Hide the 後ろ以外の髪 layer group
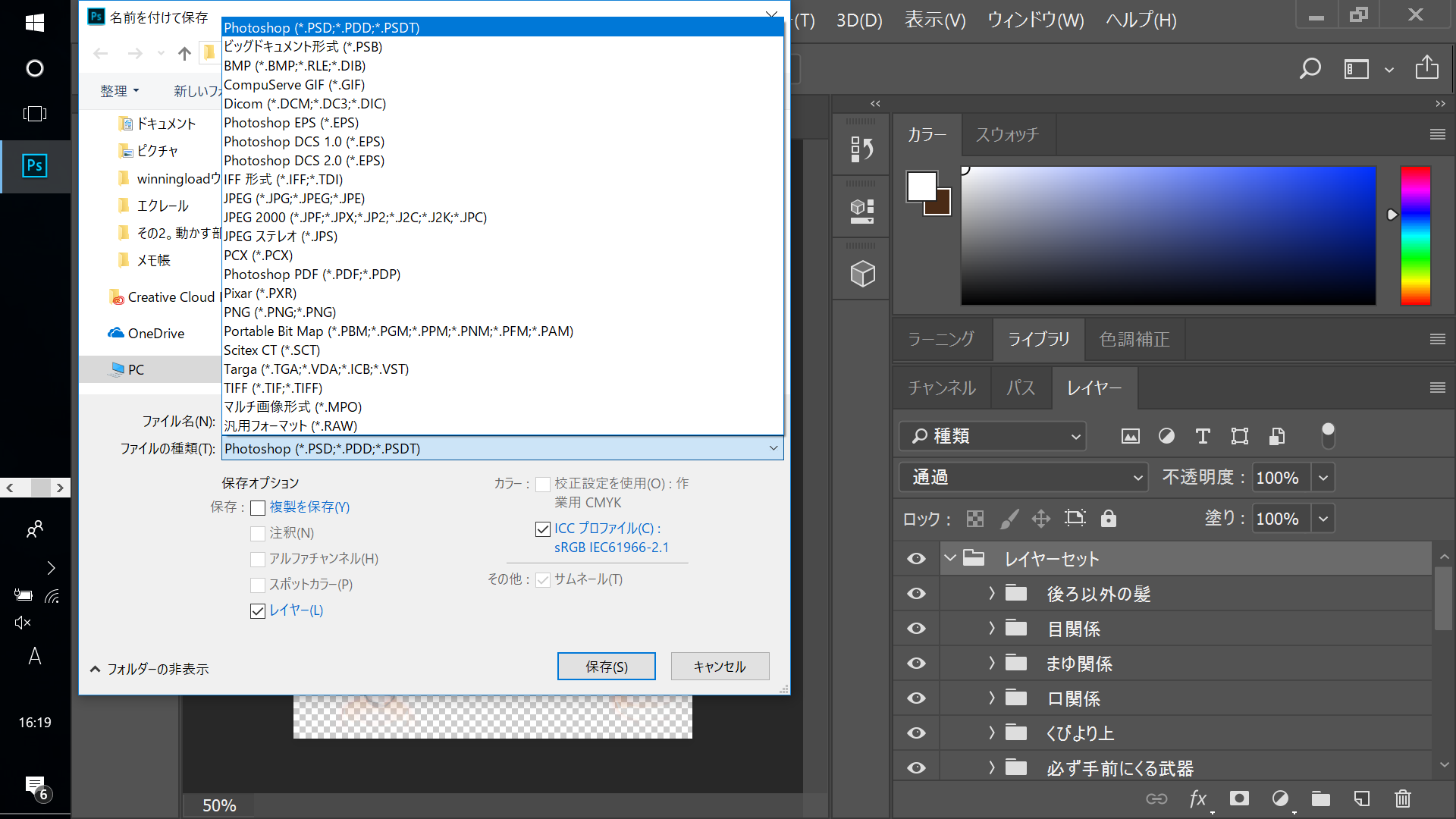Viewport: 1456px width, 819px height. click(916, 594)
